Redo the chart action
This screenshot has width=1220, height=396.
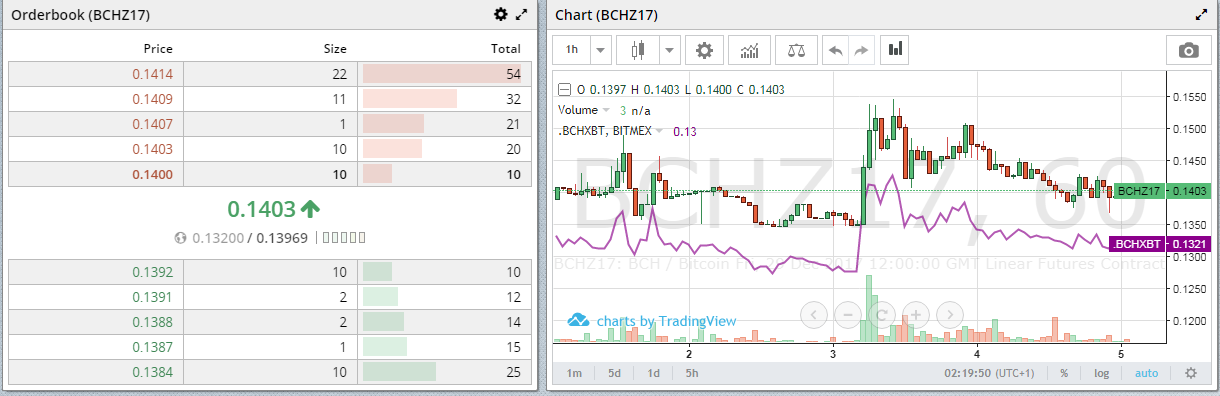pos(861,49)
